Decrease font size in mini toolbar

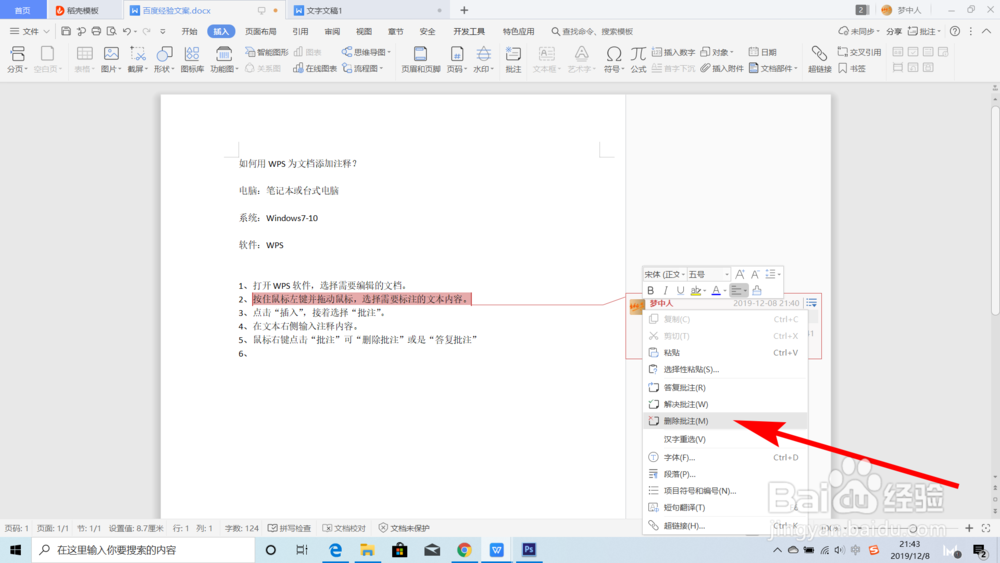(x=755, y=274)
